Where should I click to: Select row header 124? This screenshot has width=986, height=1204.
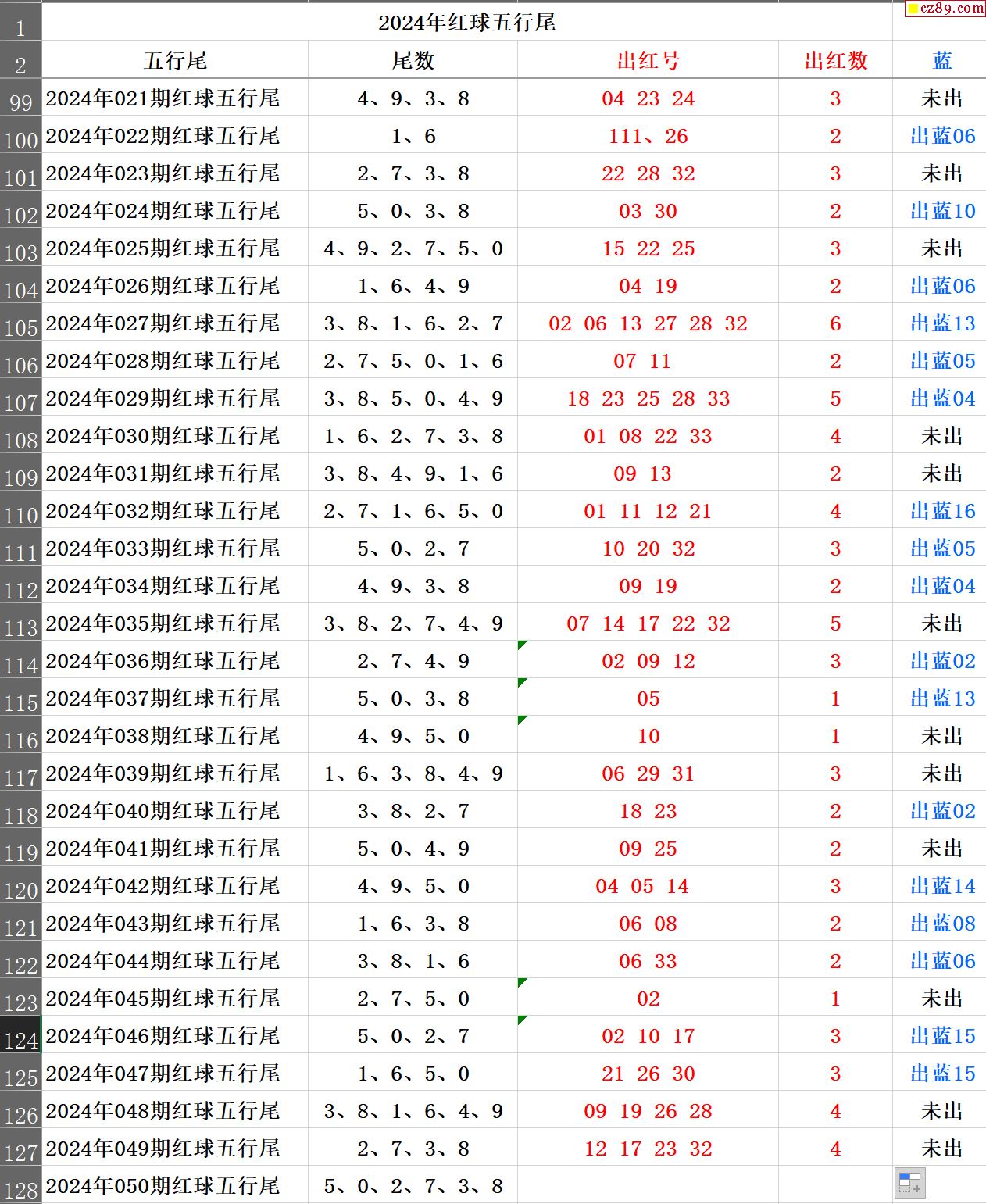[20, 1036]
